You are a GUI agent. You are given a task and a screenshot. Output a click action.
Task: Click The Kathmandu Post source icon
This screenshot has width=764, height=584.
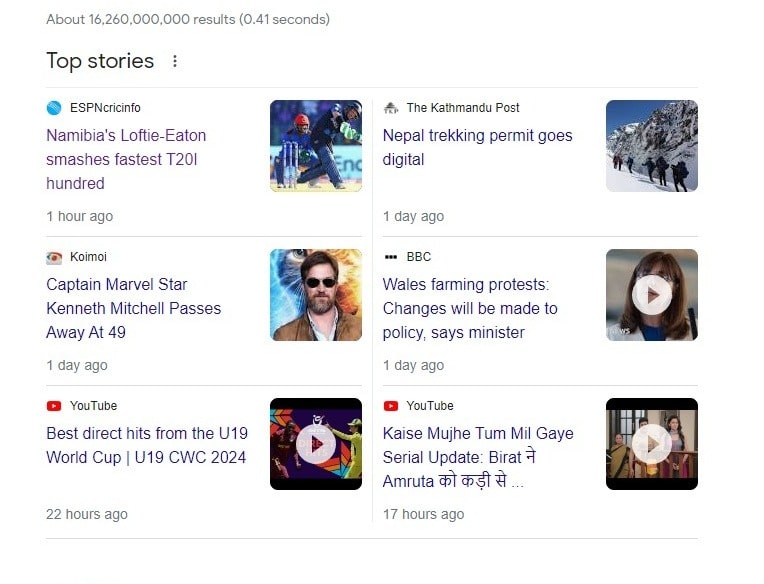click(x=391, y=108)
